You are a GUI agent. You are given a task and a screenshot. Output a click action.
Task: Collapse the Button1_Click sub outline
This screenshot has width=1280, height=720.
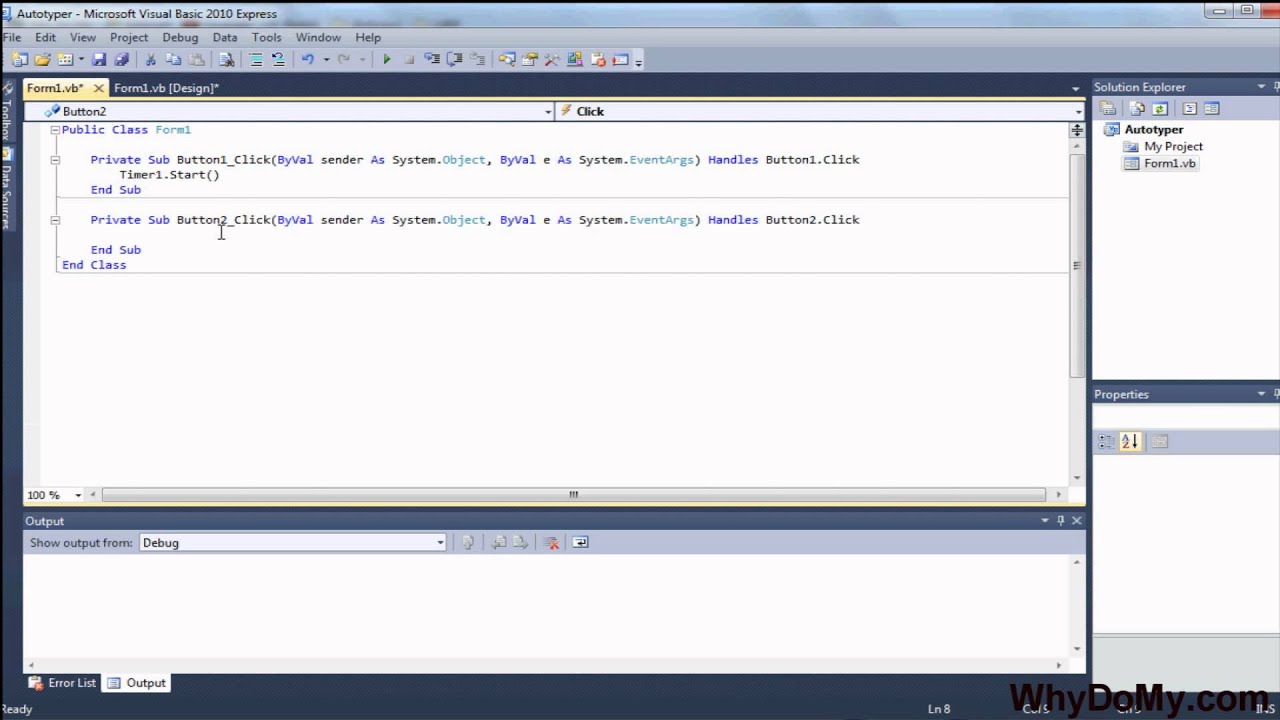coord(55,160)
